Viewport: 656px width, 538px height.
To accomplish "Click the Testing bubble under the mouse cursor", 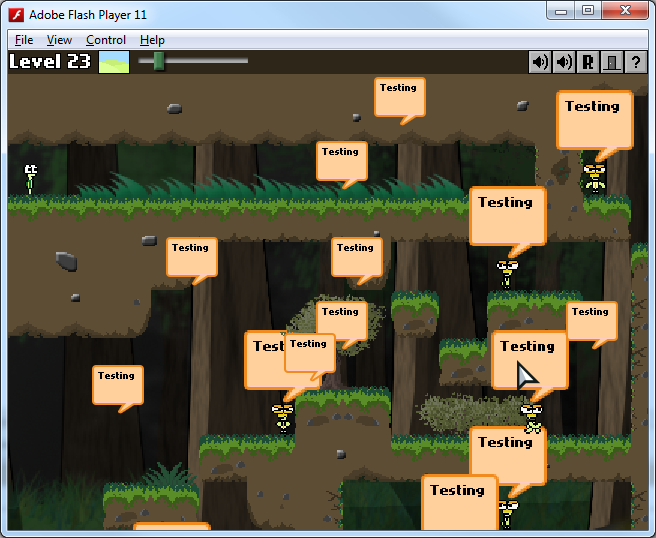I will coord(528,358).
